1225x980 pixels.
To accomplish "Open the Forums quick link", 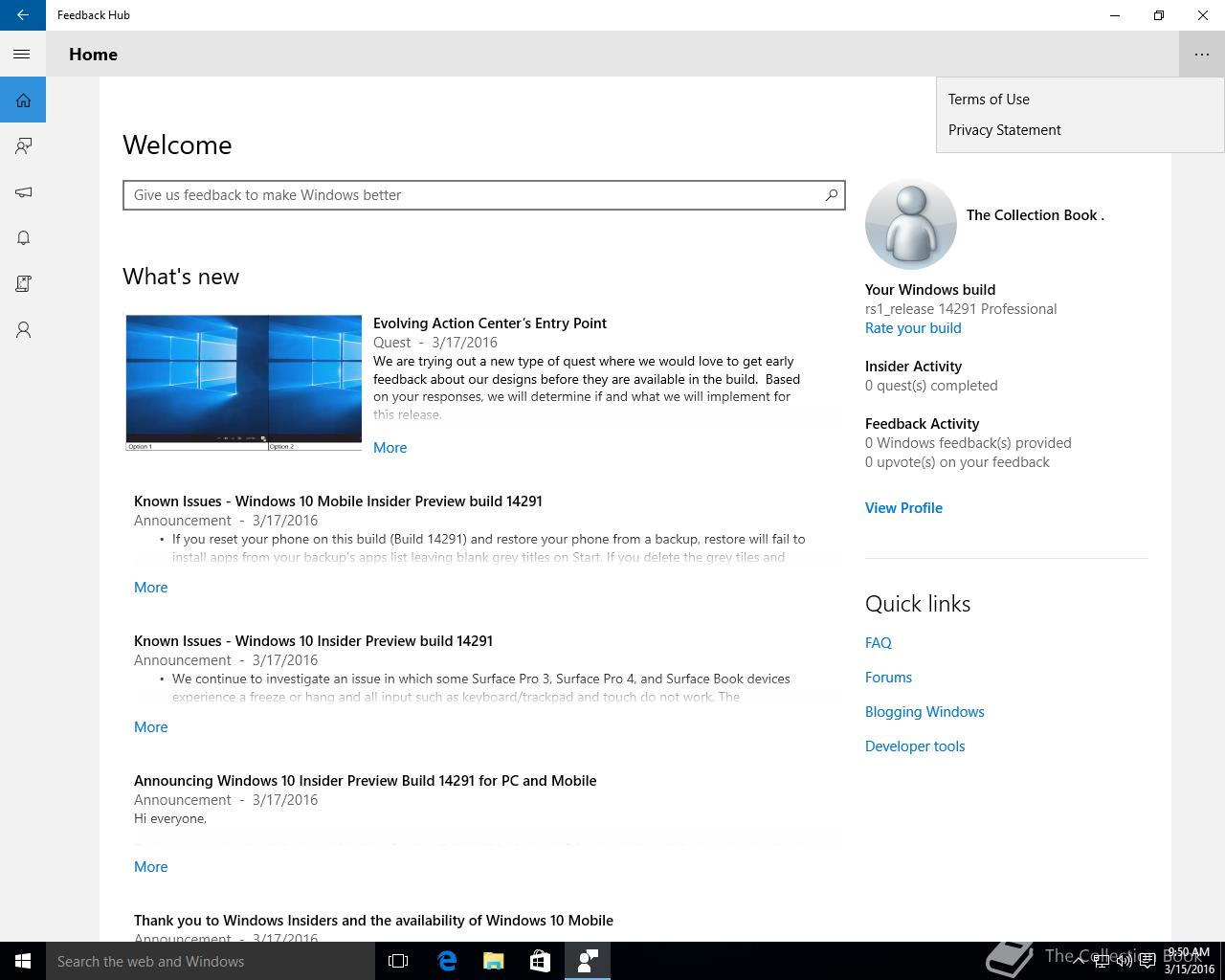I will [x=888, y=678].
